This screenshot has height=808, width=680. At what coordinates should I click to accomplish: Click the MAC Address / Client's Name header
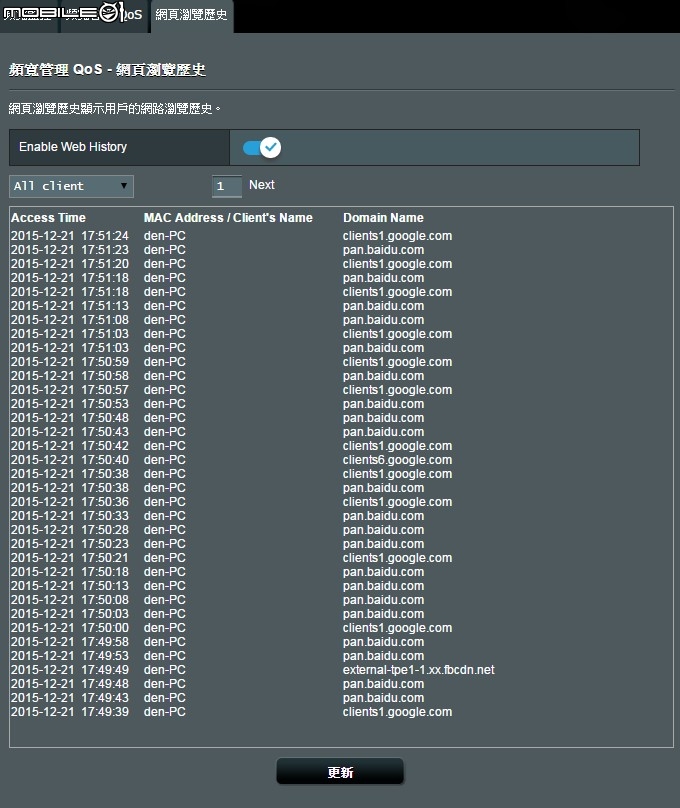[228, 218]
